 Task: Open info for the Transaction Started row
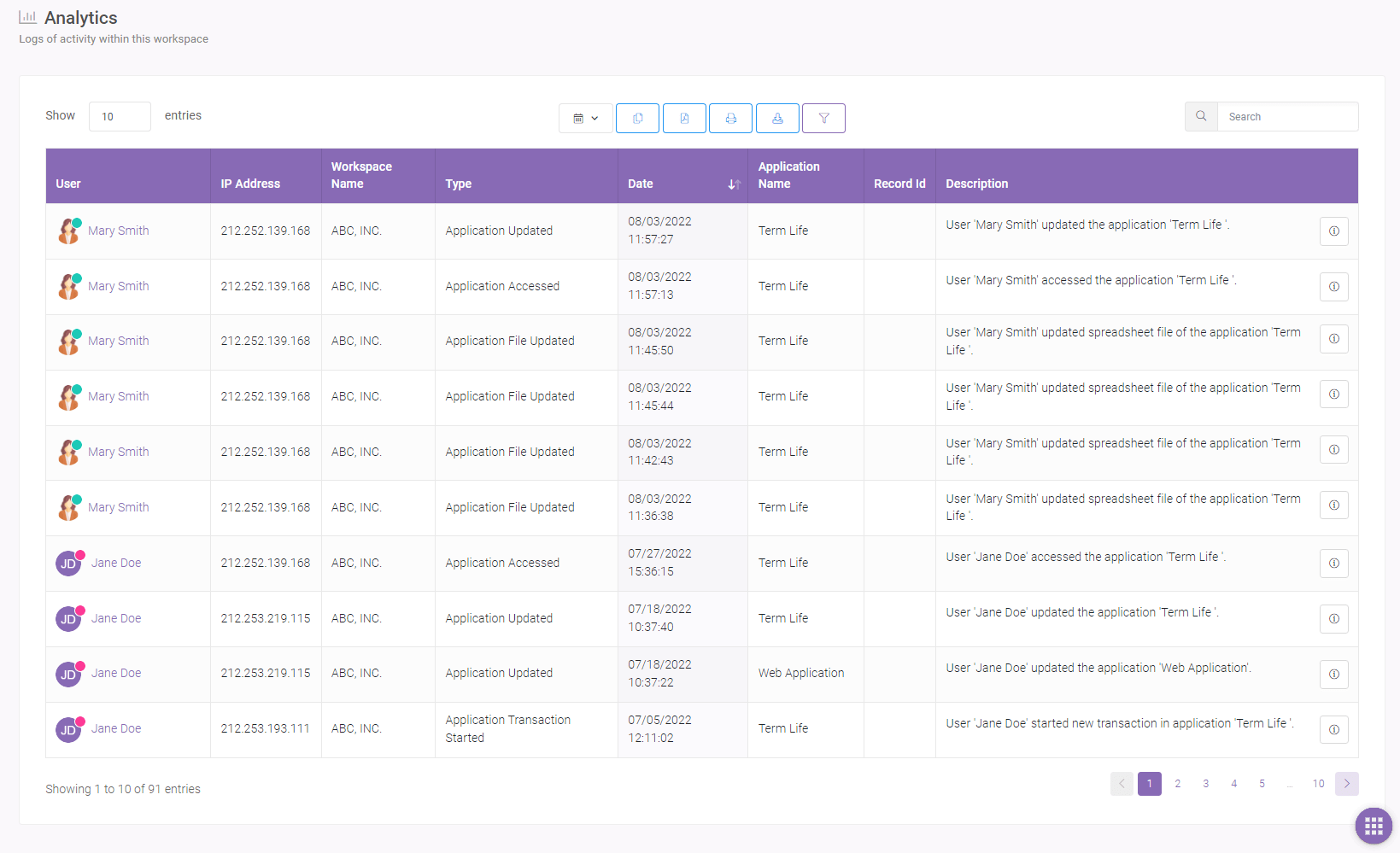pyautogui.click(x=1334, y=730)
